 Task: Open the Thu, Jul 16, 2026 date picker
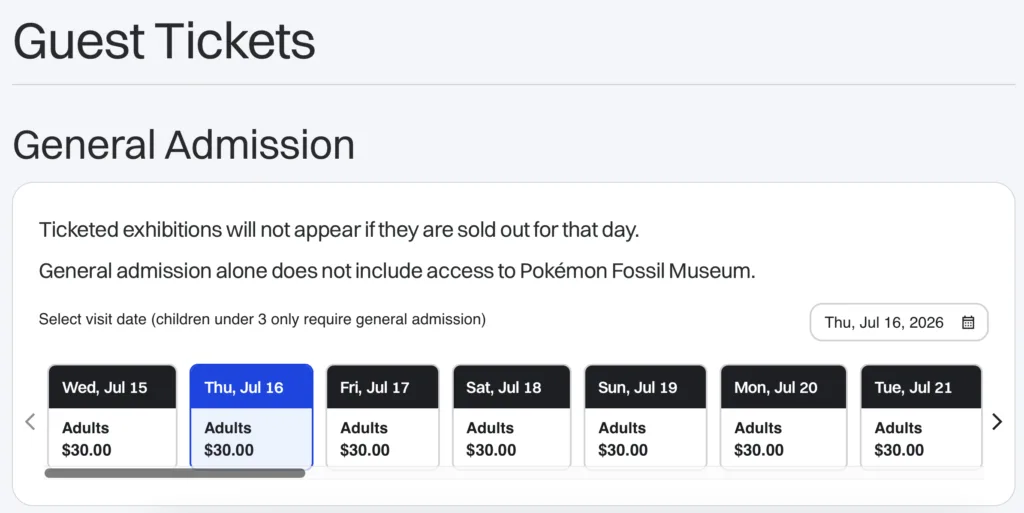pyautogui.click(x=899, y=322)
